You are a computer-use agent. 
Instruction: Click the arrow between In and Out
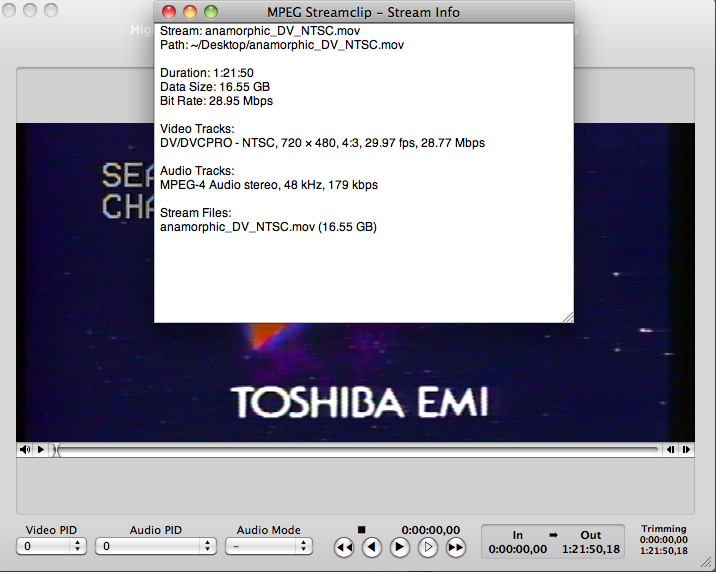(553, 535)
